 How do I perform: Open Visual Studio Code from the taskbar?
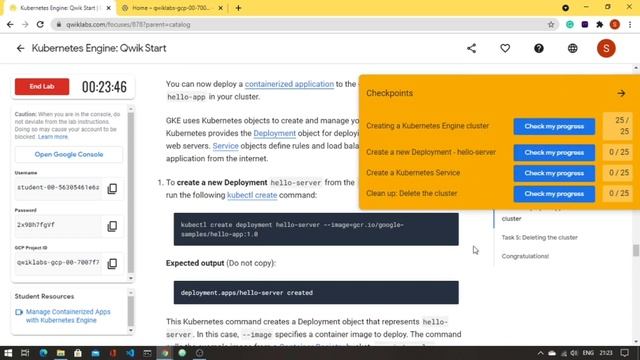point(130,353)
